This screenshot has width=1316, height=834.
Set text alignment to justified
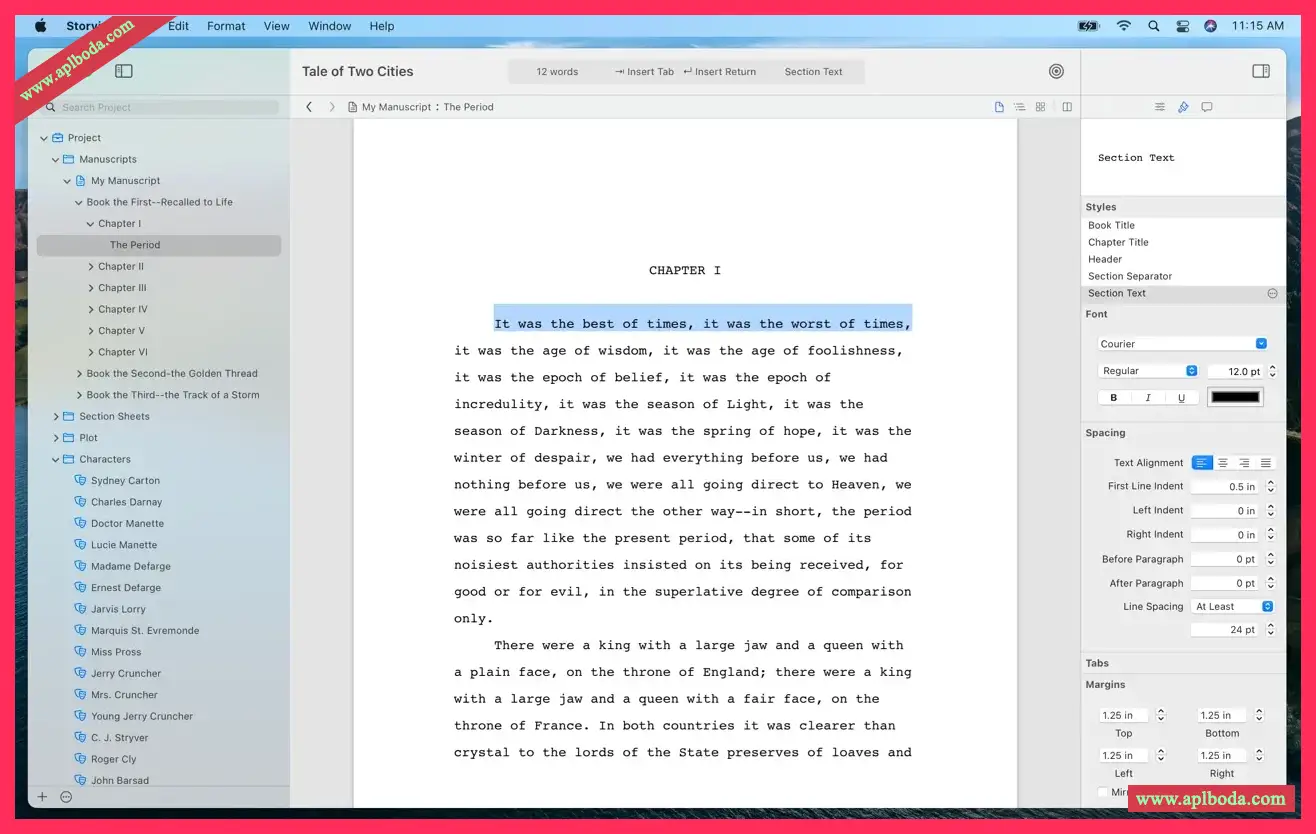(x=1266, y=463)
